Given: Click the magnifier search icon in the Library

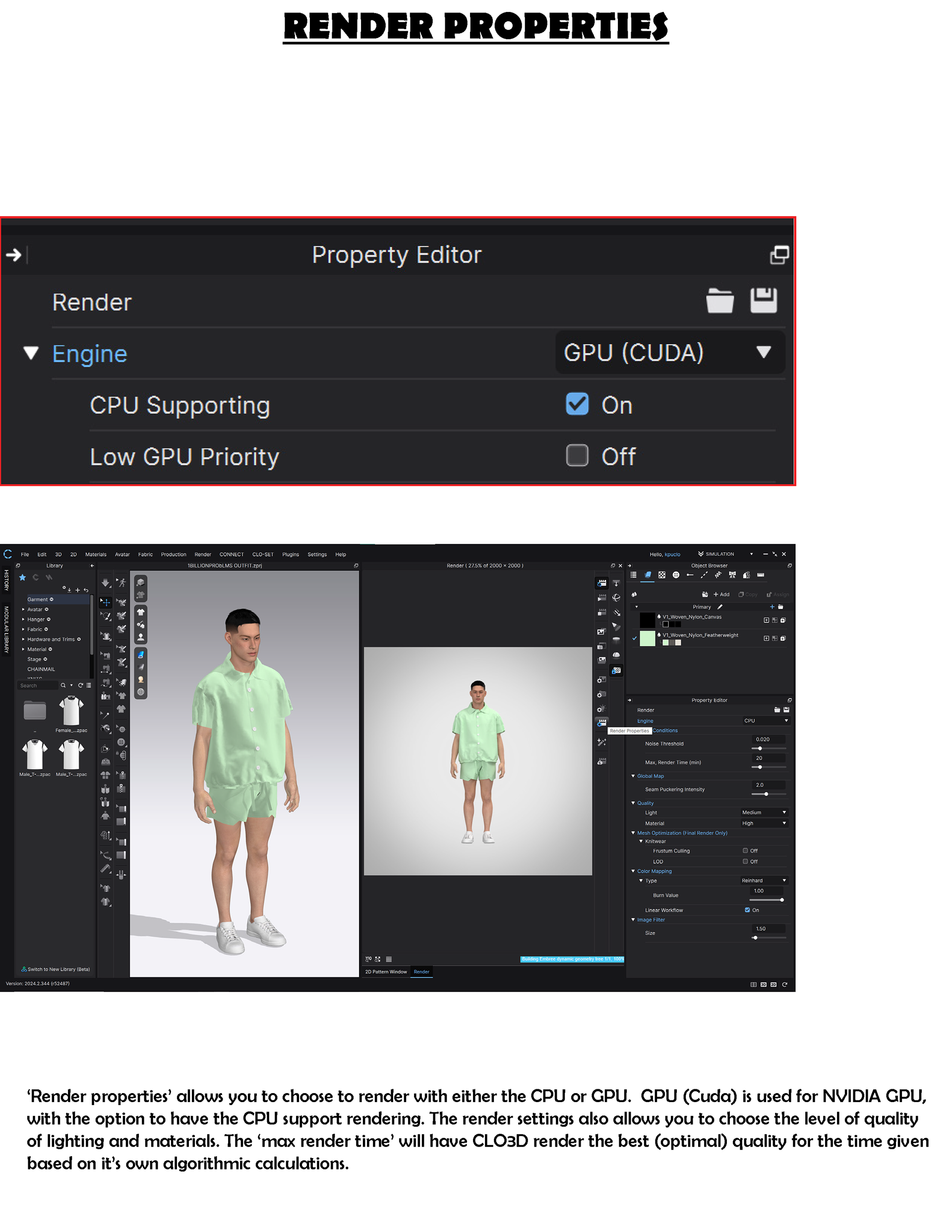Looking at the screenshot, I should [x=63, y=685].
